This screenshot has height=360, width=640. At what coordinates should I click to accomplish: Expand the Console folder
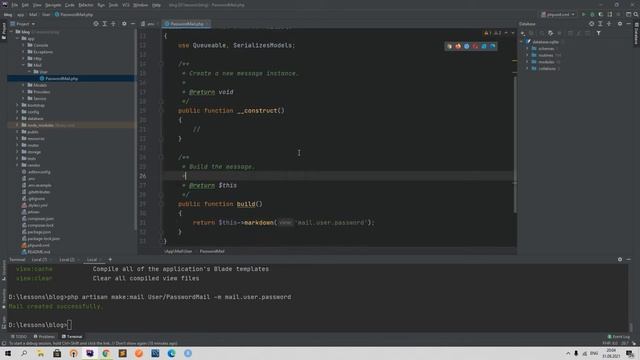24,45
